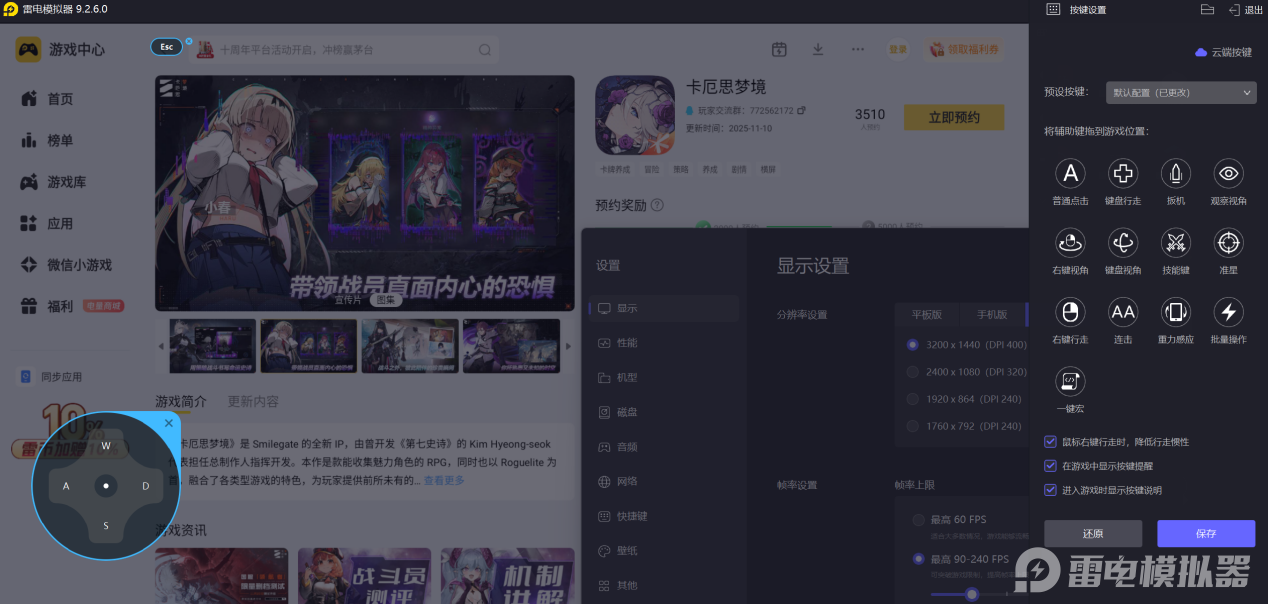
Task: Open the key-config folder icon
Action: click(x=1207, y=9)
